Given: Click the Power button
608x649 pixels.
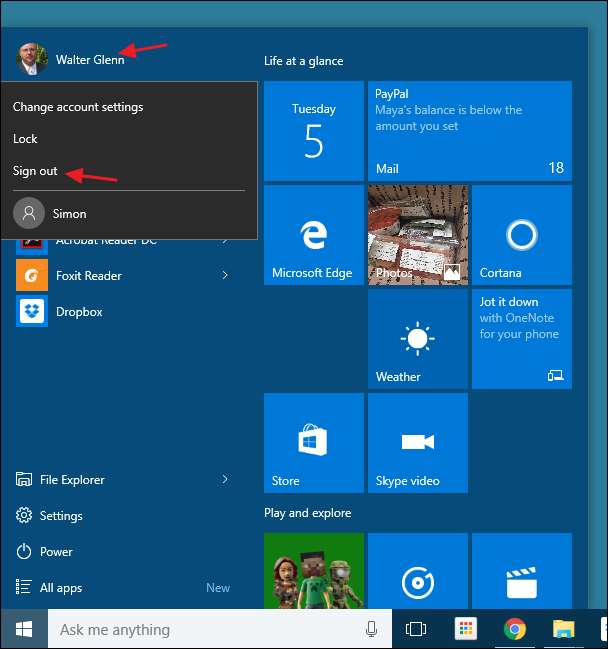Looking at the screenshot, I should [55, 552].
